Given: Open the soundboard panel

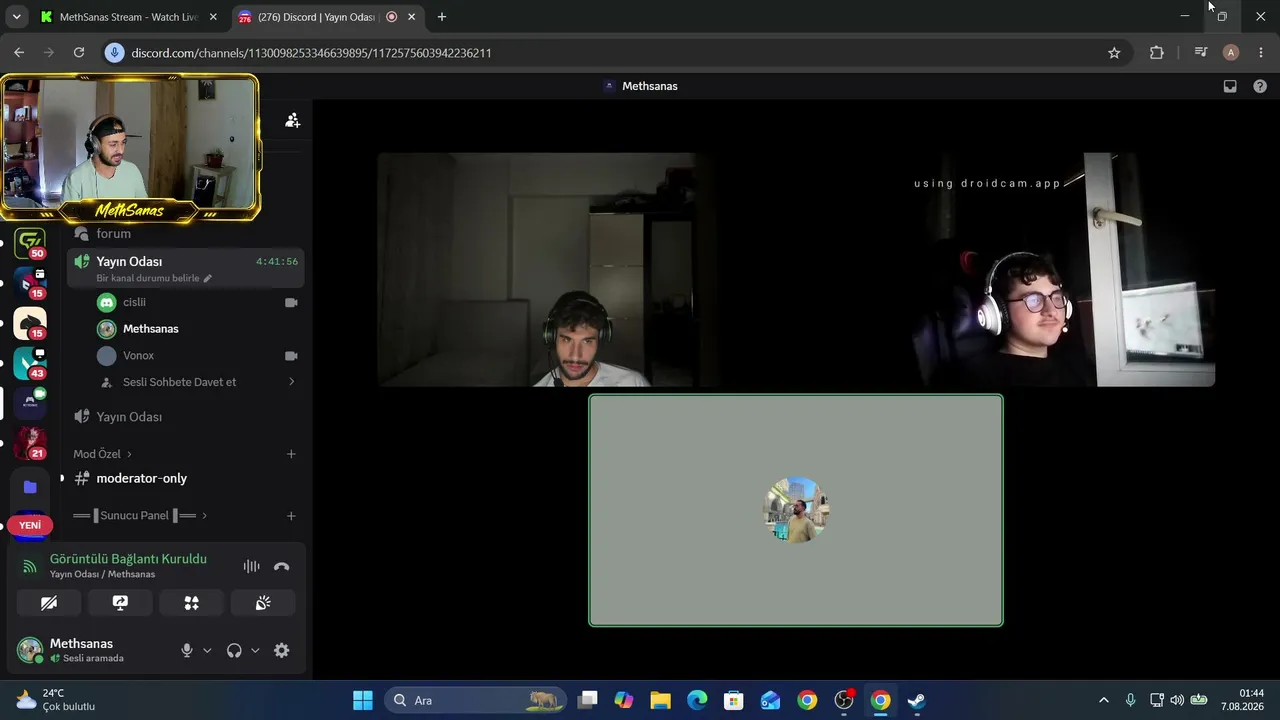Looking at the screenshot, I should (x=263, y=602).
